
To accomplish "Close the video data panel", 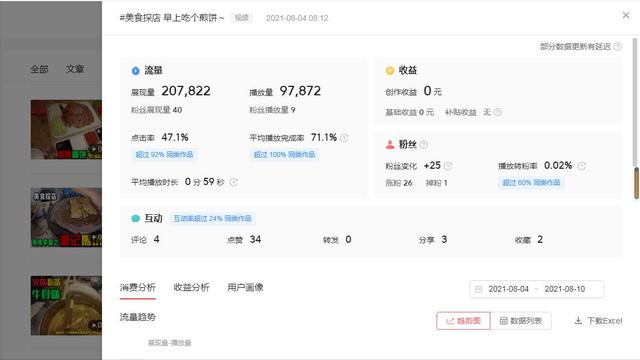I will click(626, 15).
